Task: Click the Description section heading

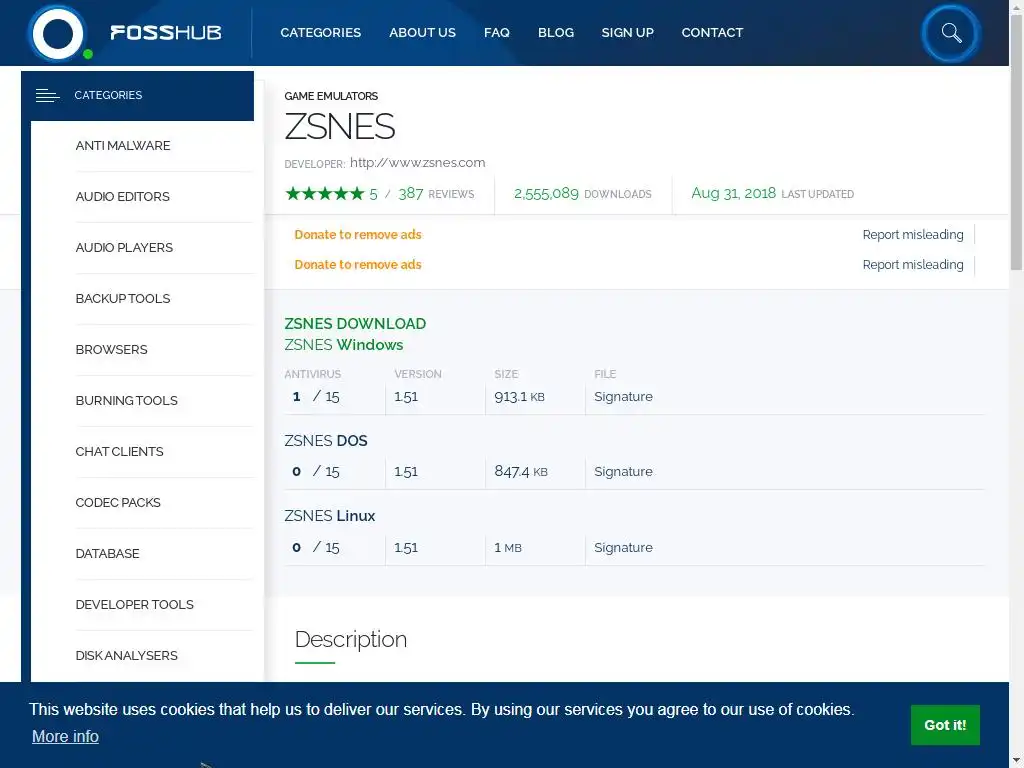Action: [x=351, y=639]
